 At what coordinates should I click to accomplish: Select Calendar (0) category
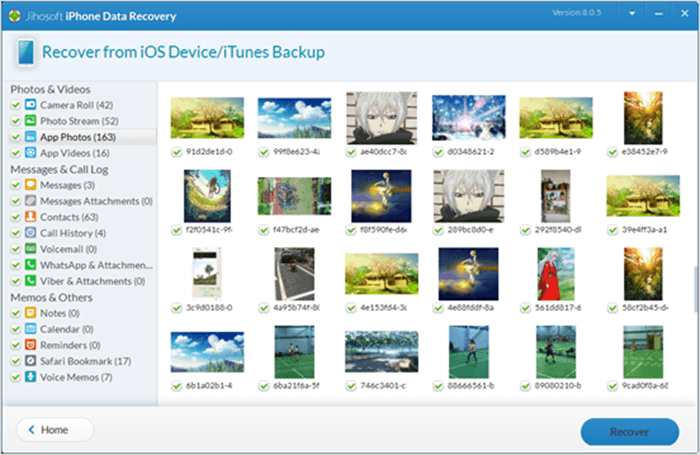[67, 329]
